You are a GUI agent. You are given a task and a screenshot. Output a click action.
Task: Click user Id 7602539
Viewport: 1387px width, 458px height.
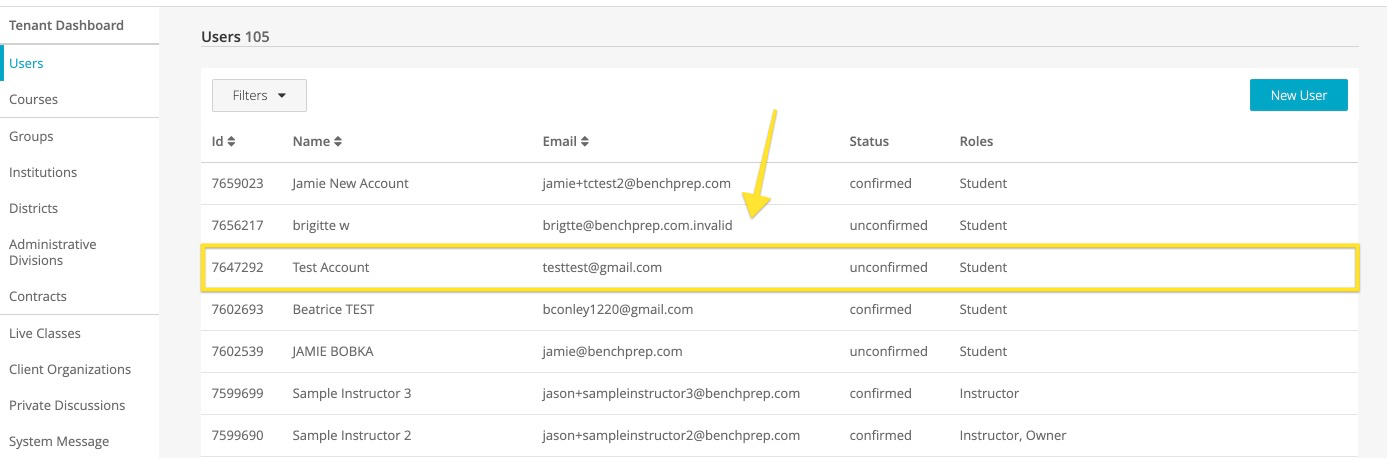tap(237, 351)
